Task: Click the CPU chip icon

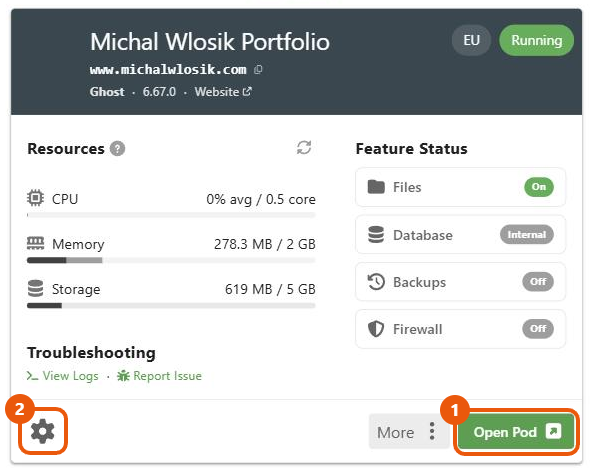Action: click(x=35, y=198)
